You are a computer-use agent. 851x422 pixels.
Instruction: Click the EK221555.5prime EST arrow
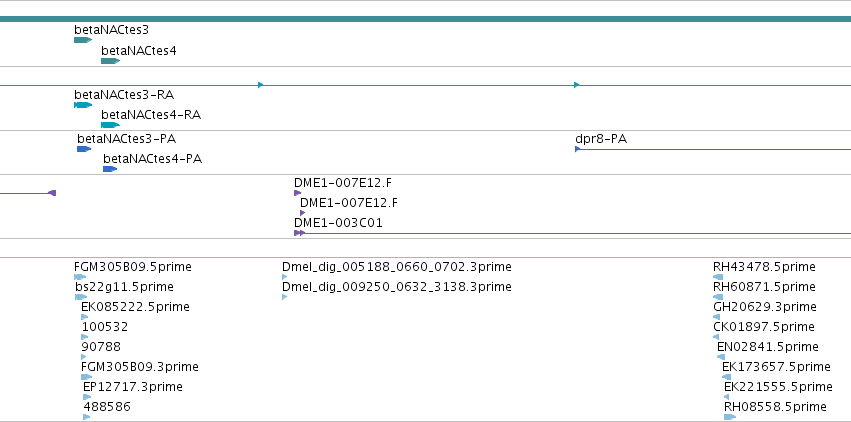[727, 397]
